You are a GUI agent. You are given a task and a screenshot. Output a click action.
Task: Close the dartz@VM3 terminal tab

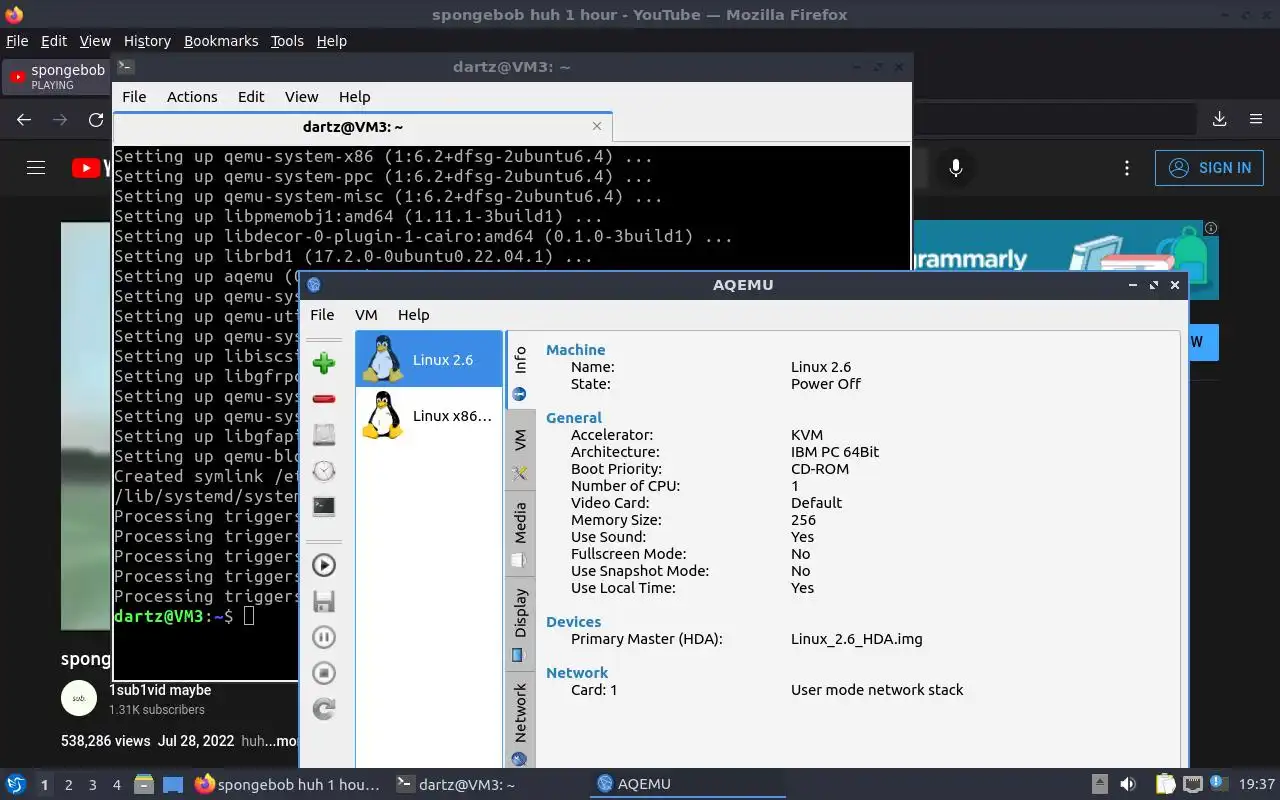(597, 126)
